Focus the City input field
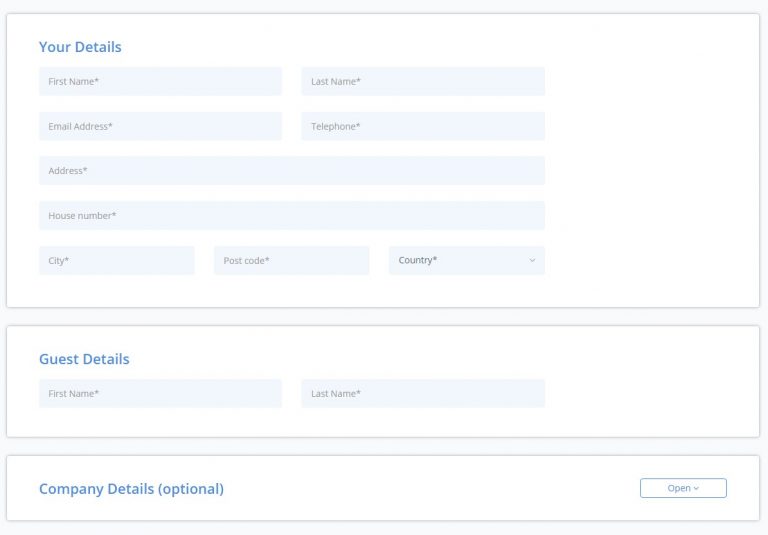The width and height of the screenshot is (768, 535). 117,260
